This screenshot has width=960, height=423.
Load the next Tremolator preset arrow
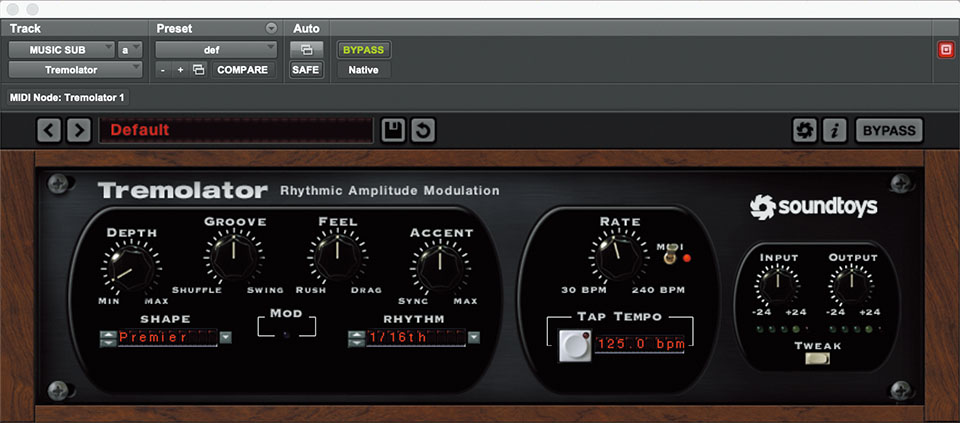(x=78, y=130)
